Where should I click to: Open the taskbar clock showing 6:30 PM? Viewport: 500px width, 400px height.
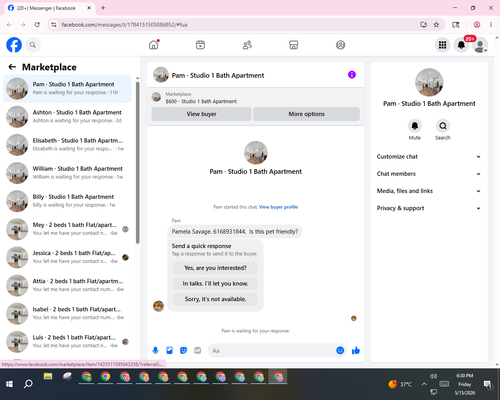[x=465, y=384]
